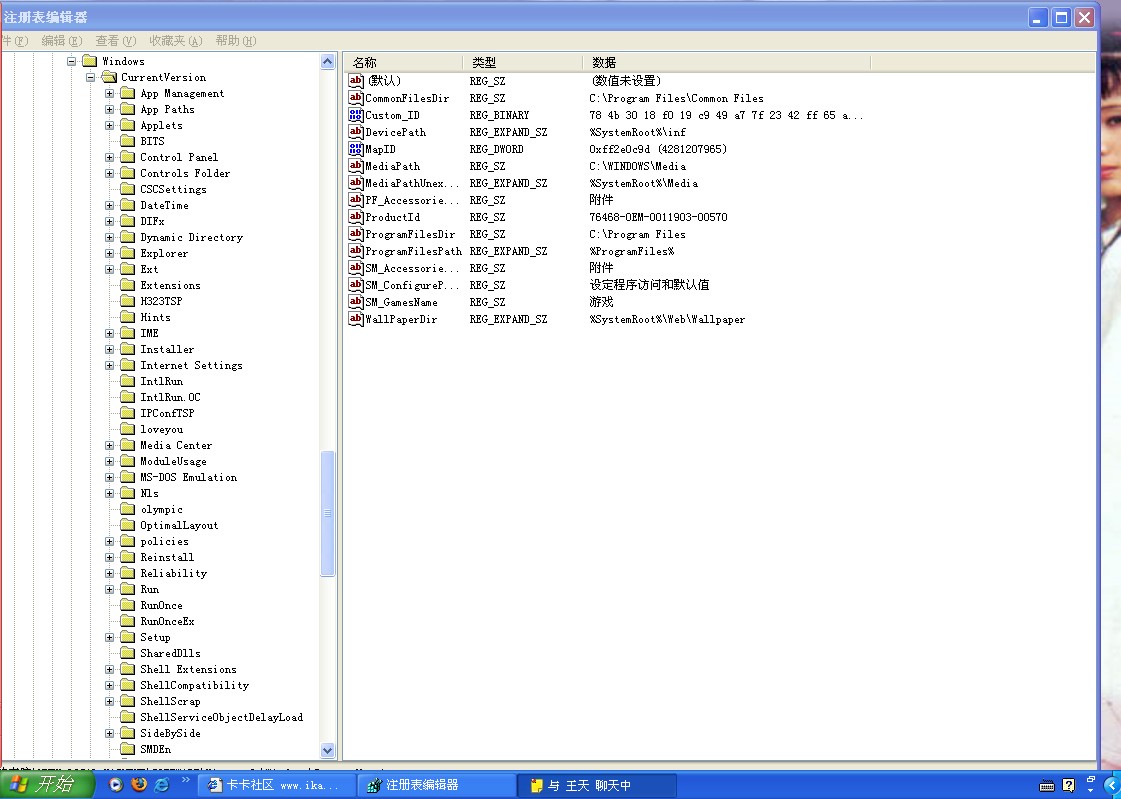Open the 编辑(E) menu
1121x799 pixels.
61,41
